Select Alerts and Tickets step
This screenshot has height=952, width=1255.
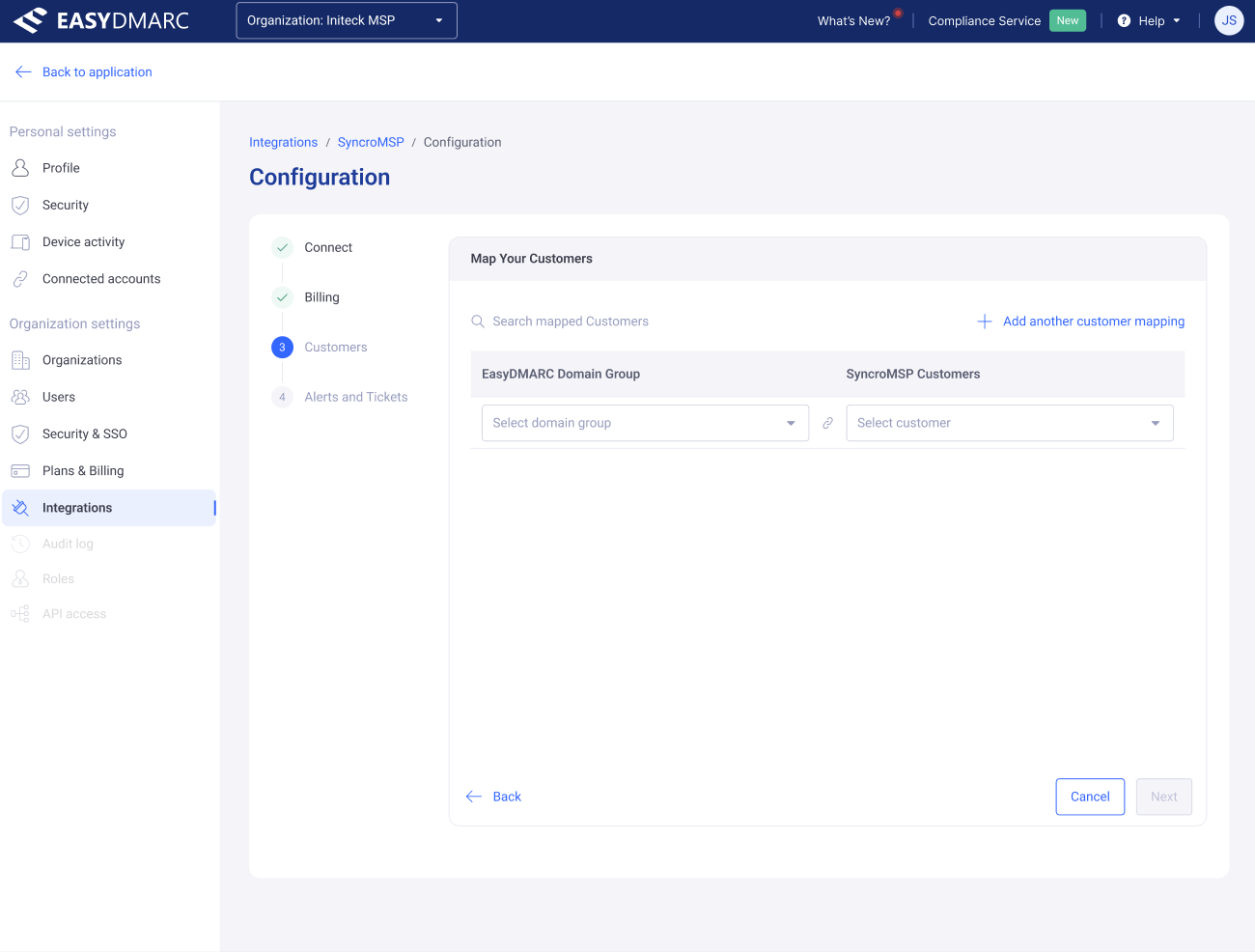[x=356, y=397]
